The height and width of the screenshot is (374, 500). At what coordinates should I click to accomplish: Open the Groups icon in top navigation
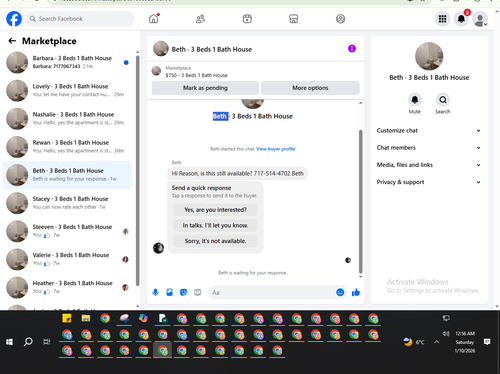coord(340,19)
